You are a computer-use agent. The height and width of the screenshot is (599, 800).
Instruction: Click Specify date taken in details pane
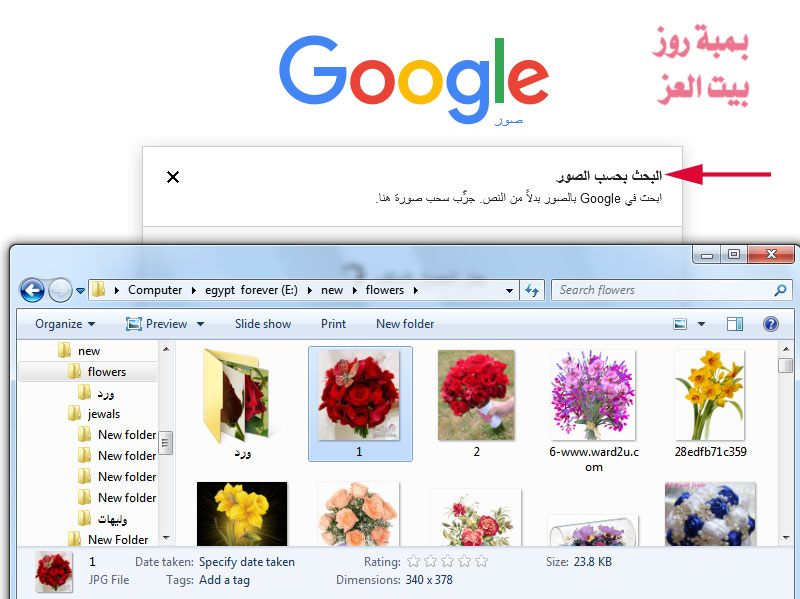247,562
